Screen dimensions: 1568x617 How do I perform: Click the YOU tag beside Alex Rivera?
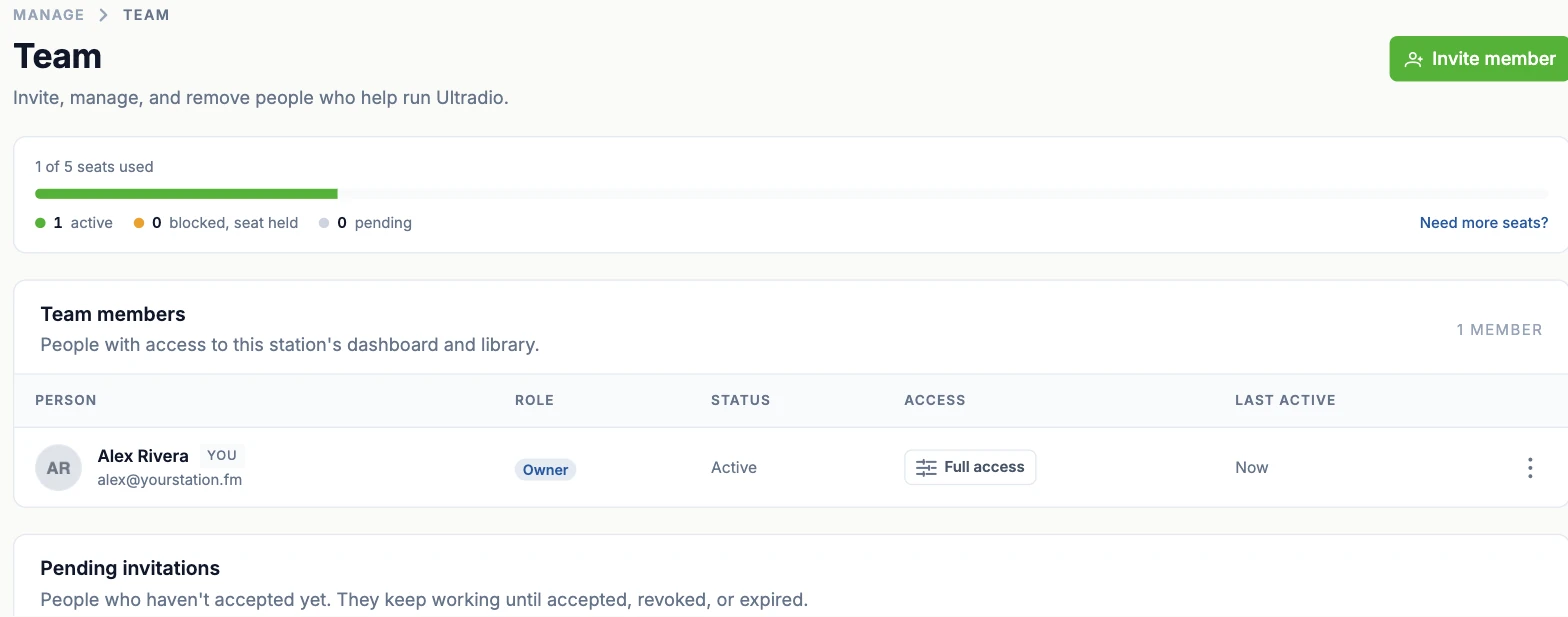[x=222, y=455]
